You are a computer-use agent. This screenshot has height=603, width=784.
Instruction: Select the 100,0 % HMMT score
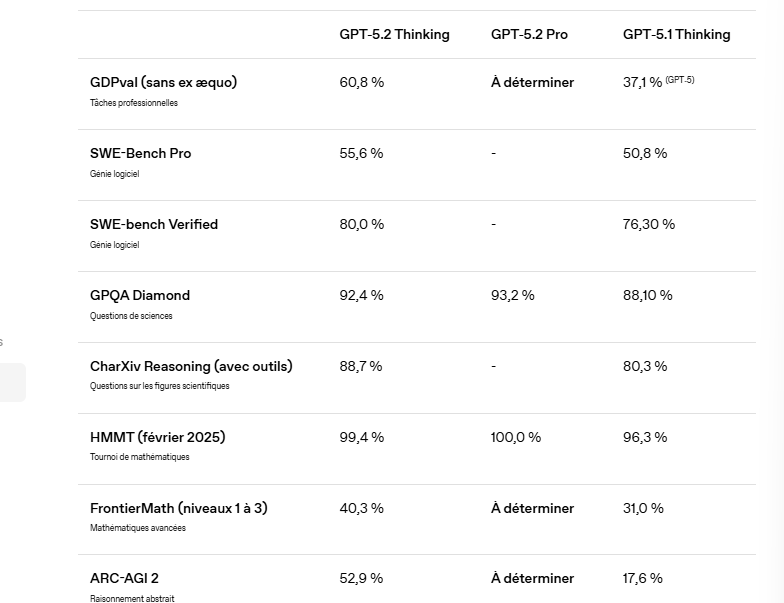515,437
